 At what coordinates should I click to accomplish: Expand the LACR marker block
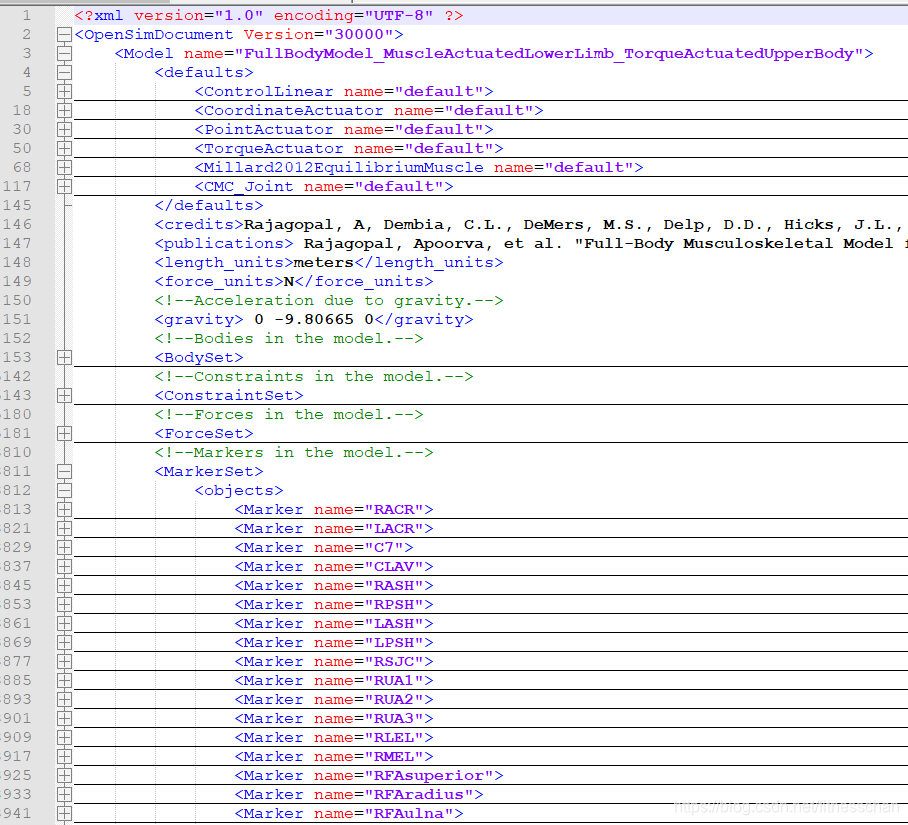[64, 529]
